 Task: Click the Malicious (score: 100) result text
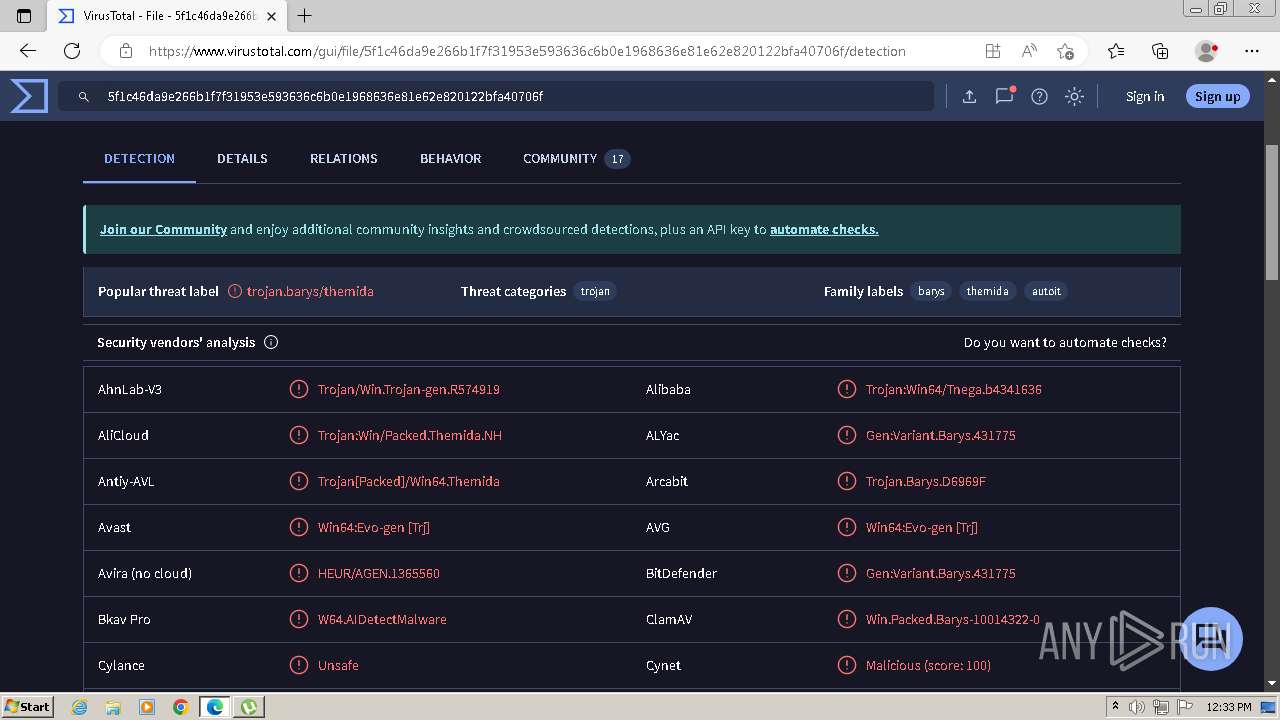click(928, 665)
